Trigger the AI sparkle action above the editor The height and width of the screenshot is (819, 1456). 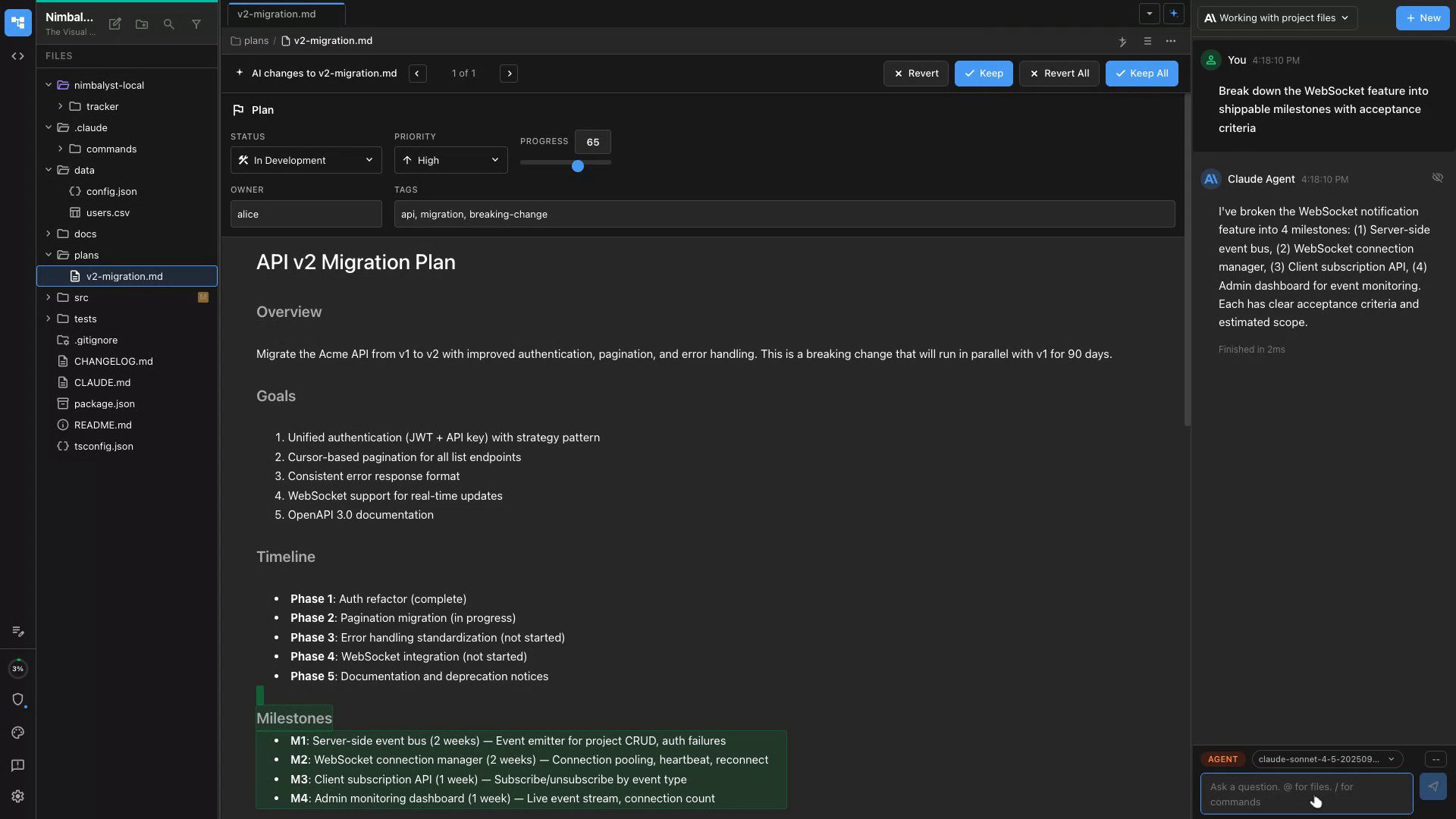tap(1123, 42)
